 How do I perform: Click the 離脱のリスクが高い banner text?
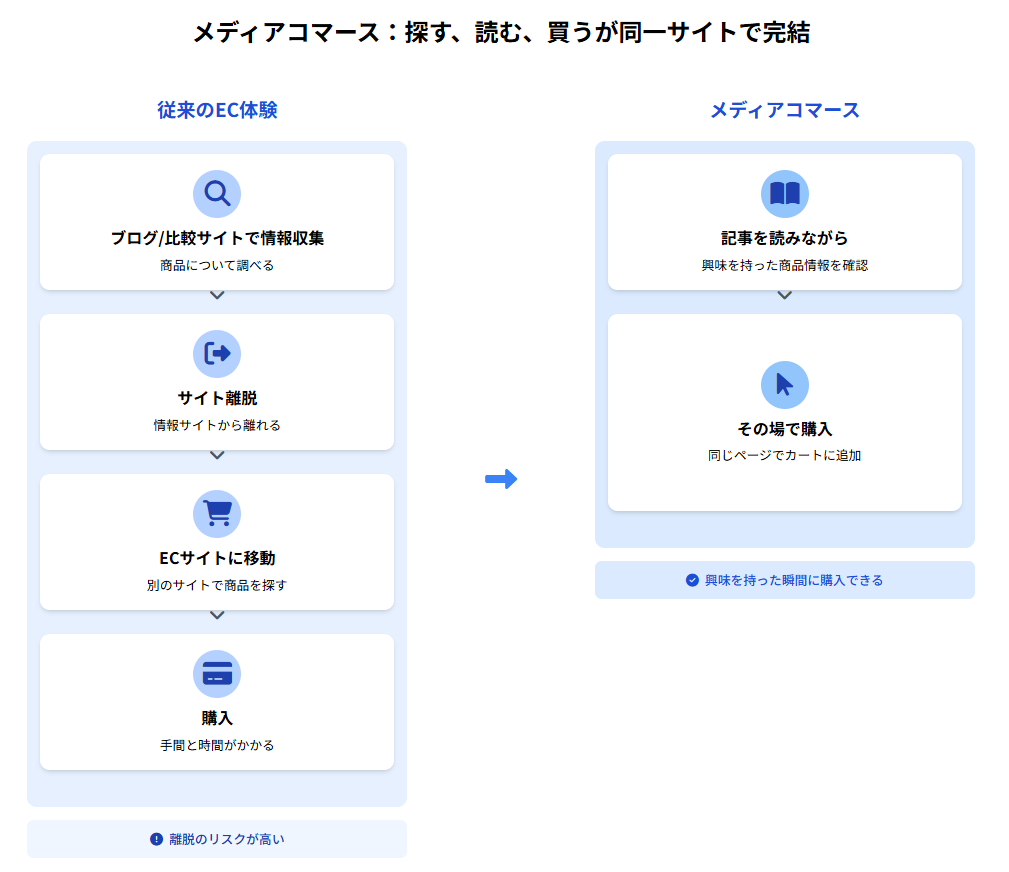pyautogui.click(x=226, y=839)
